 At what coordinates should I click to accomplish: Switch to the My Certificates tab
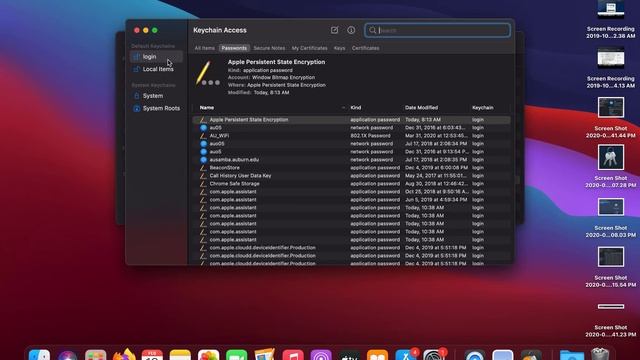click(309, 48)
